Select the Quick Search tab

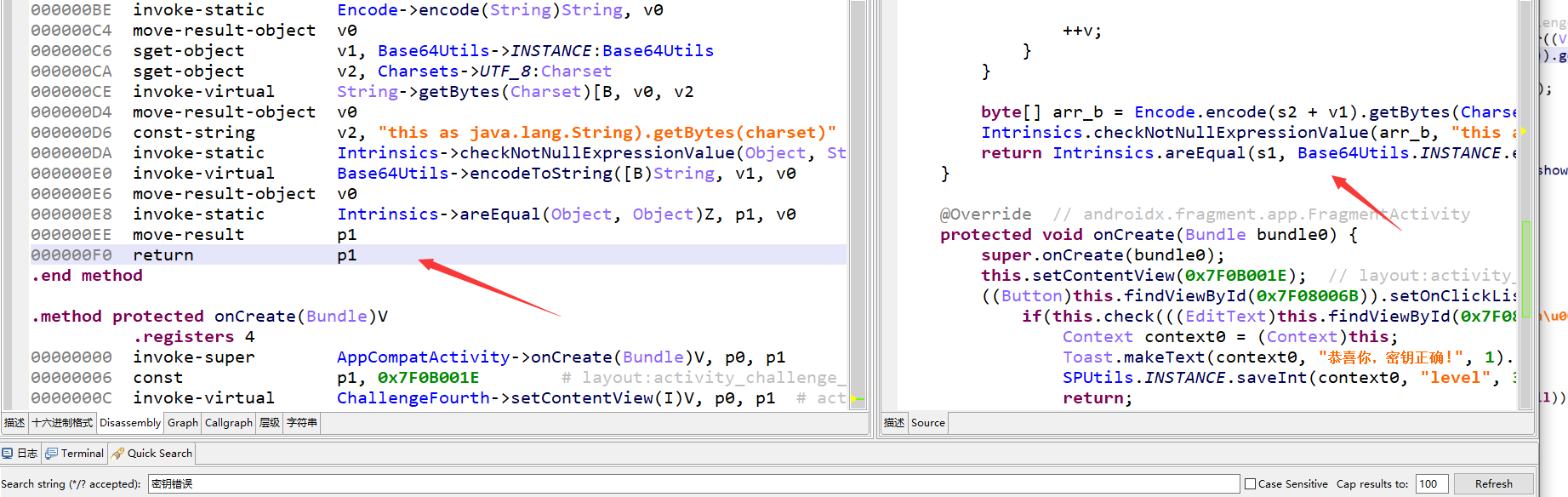(159, 454)
